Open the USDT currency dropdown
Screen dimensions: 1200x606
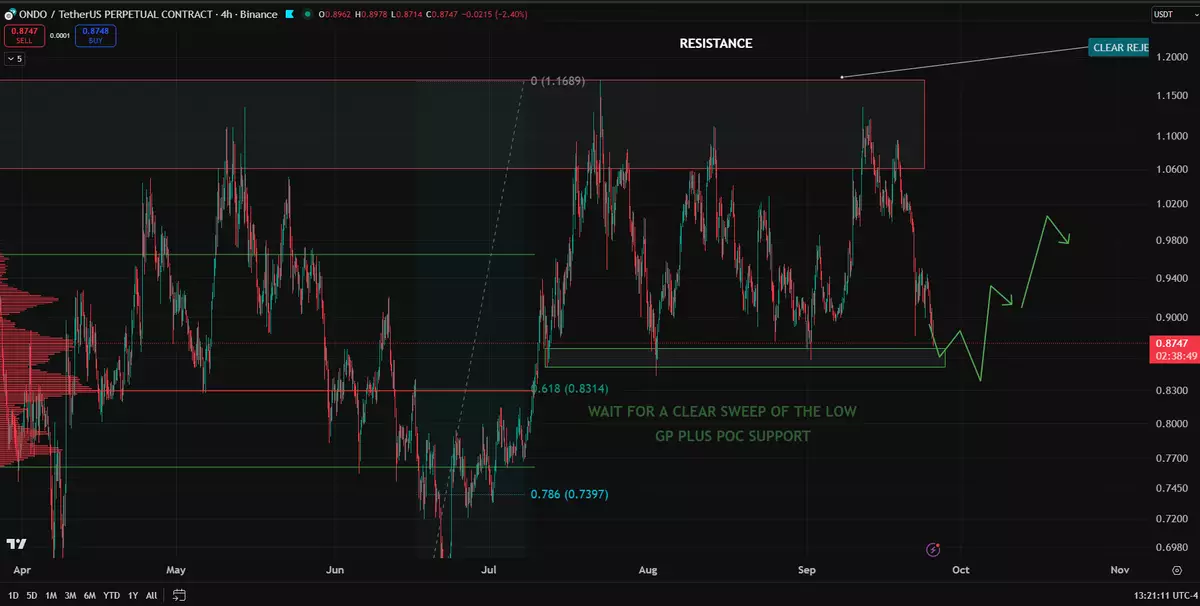tap(1163, 15)
